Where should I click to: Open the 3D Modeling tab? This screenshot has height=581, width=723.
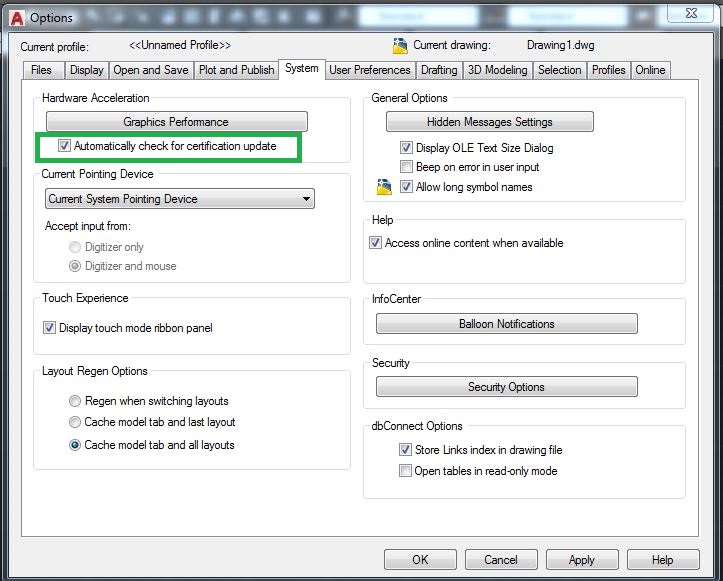tap(498, 70)
